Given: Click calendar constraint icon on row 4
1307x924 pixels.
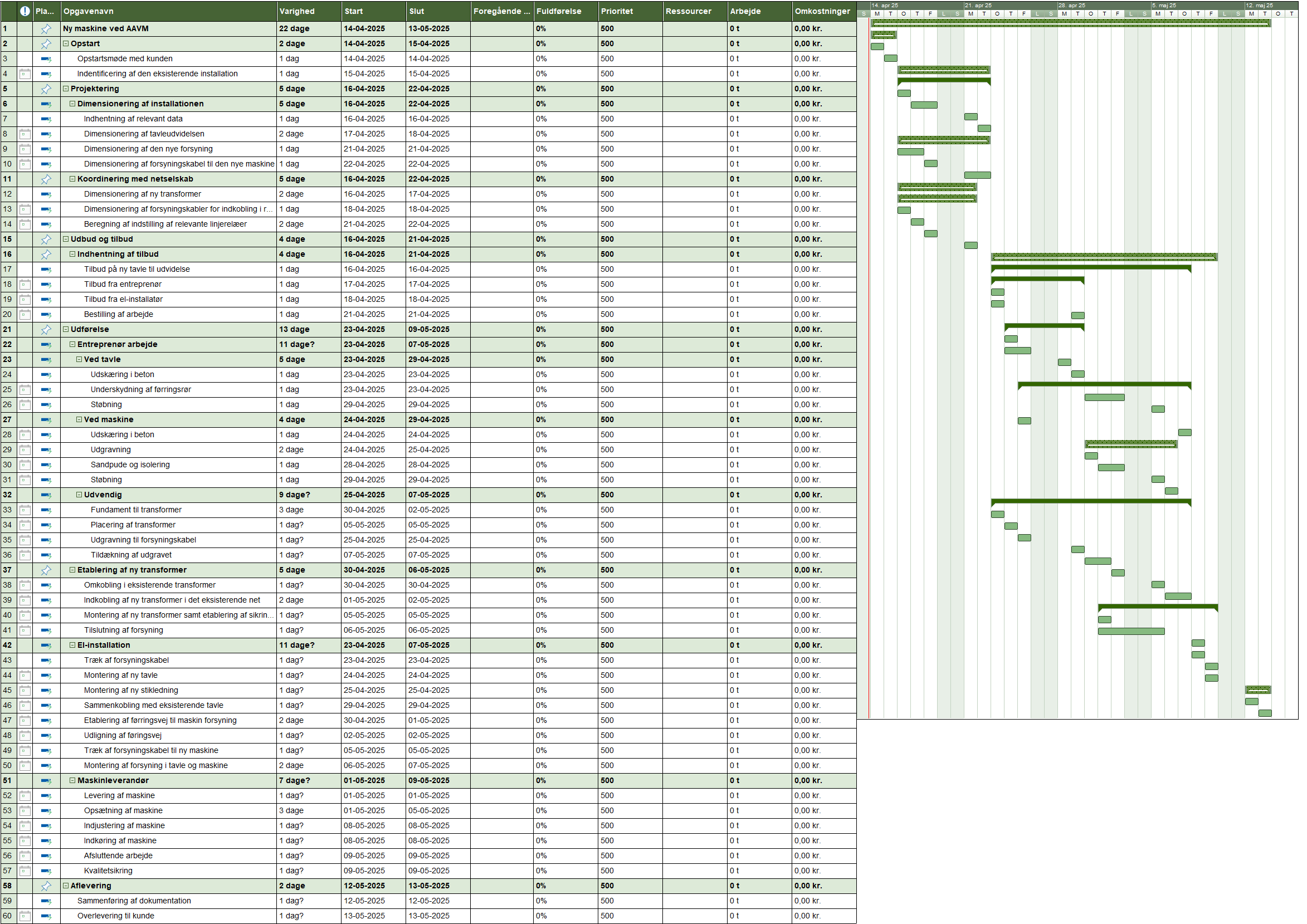Looking at the screenshot, I should 25,74.
